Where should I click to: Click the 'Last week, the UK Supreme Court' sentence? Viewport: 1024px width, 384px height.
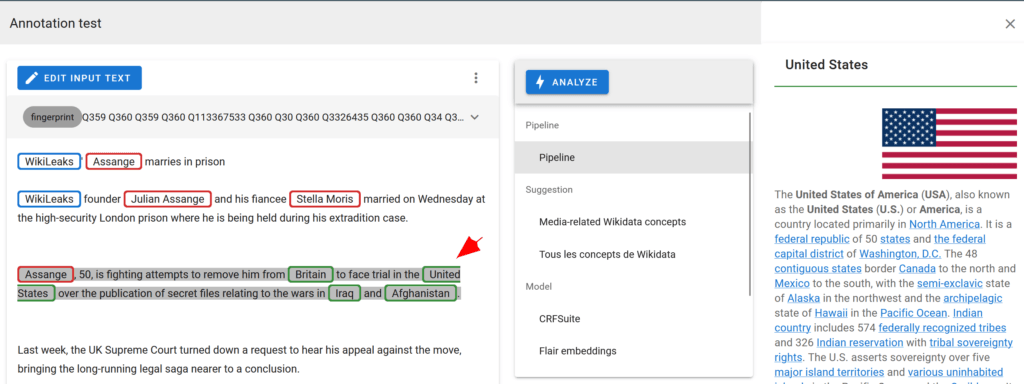pyautogui.click(x=240, y=359)
